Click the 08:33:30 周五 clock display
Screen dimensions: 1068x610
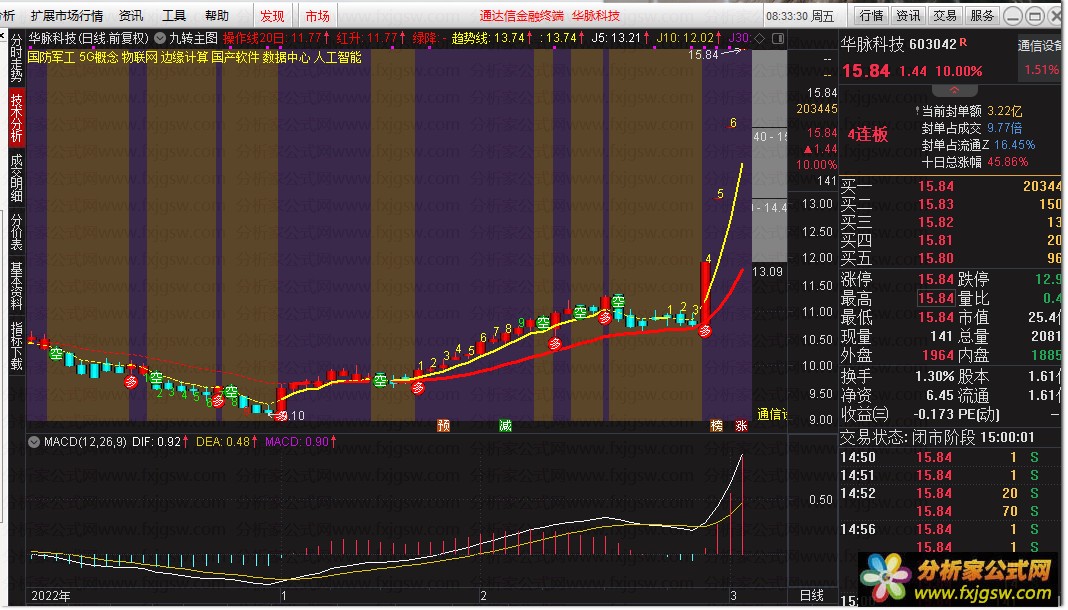(x=800, y=16)
